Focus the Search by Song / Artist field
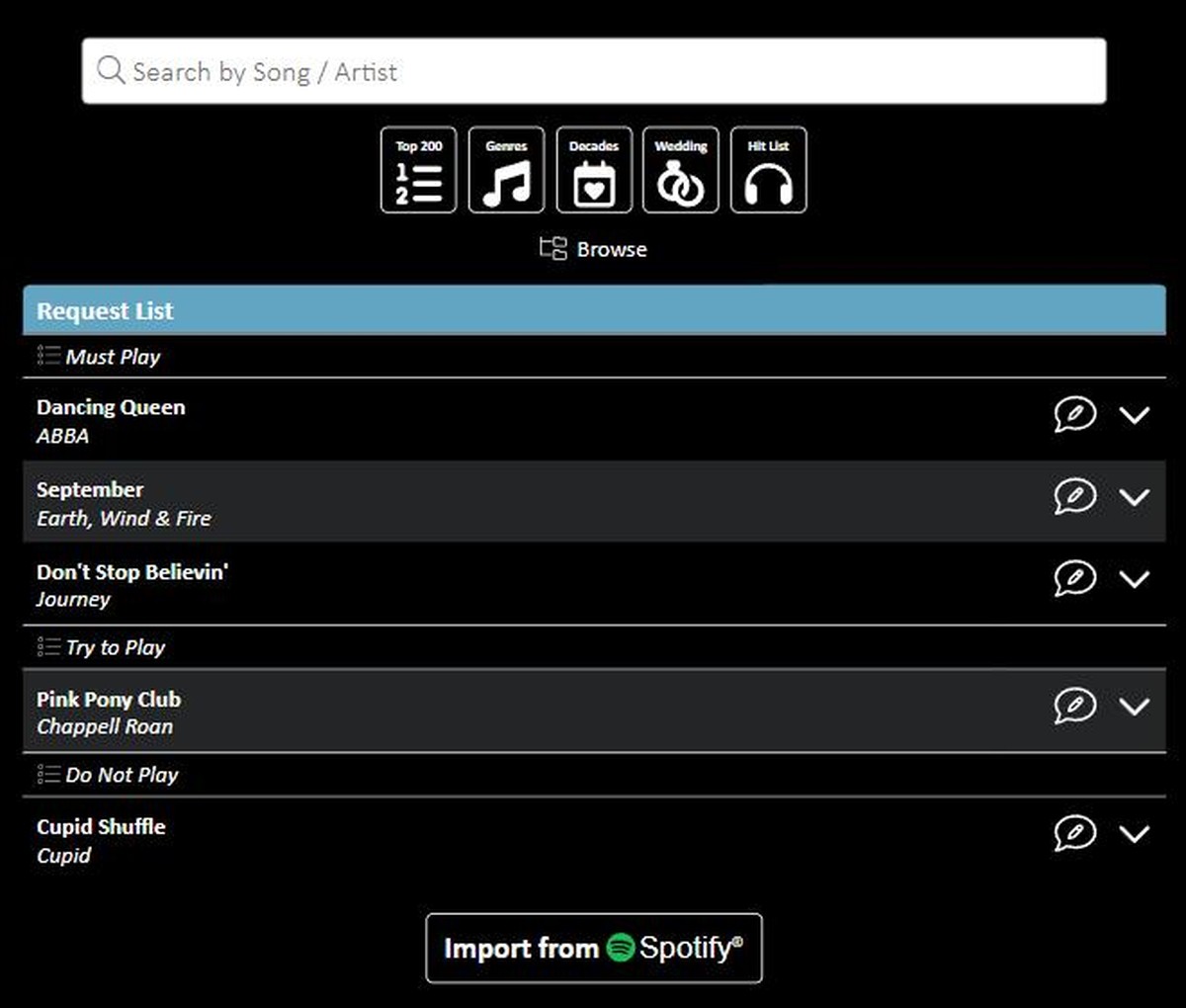The height and width of the screenshot is (1008, 1186). point(594,71)
